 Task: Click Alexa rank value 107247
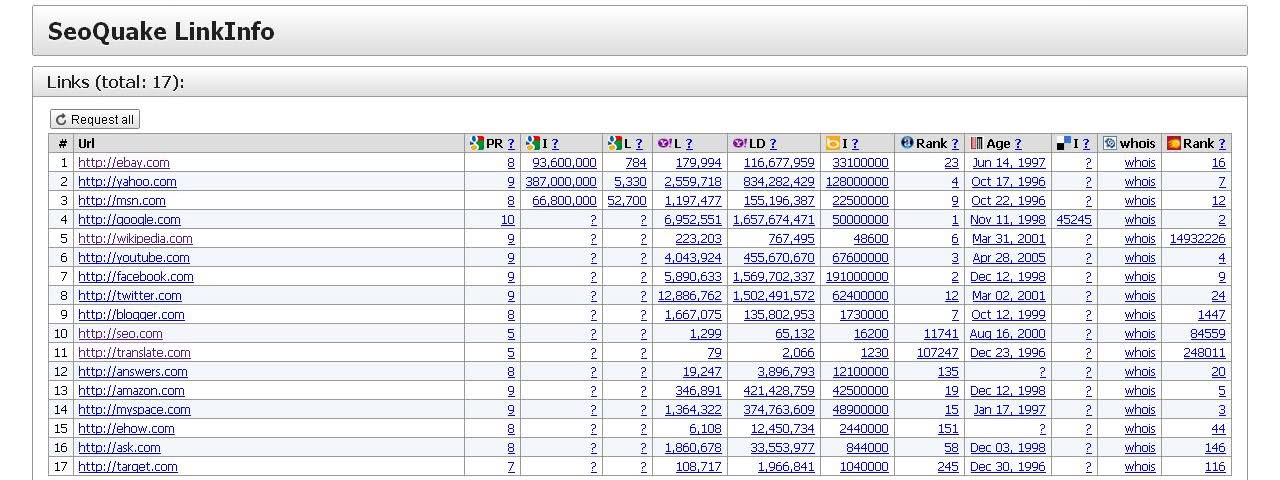938,353
